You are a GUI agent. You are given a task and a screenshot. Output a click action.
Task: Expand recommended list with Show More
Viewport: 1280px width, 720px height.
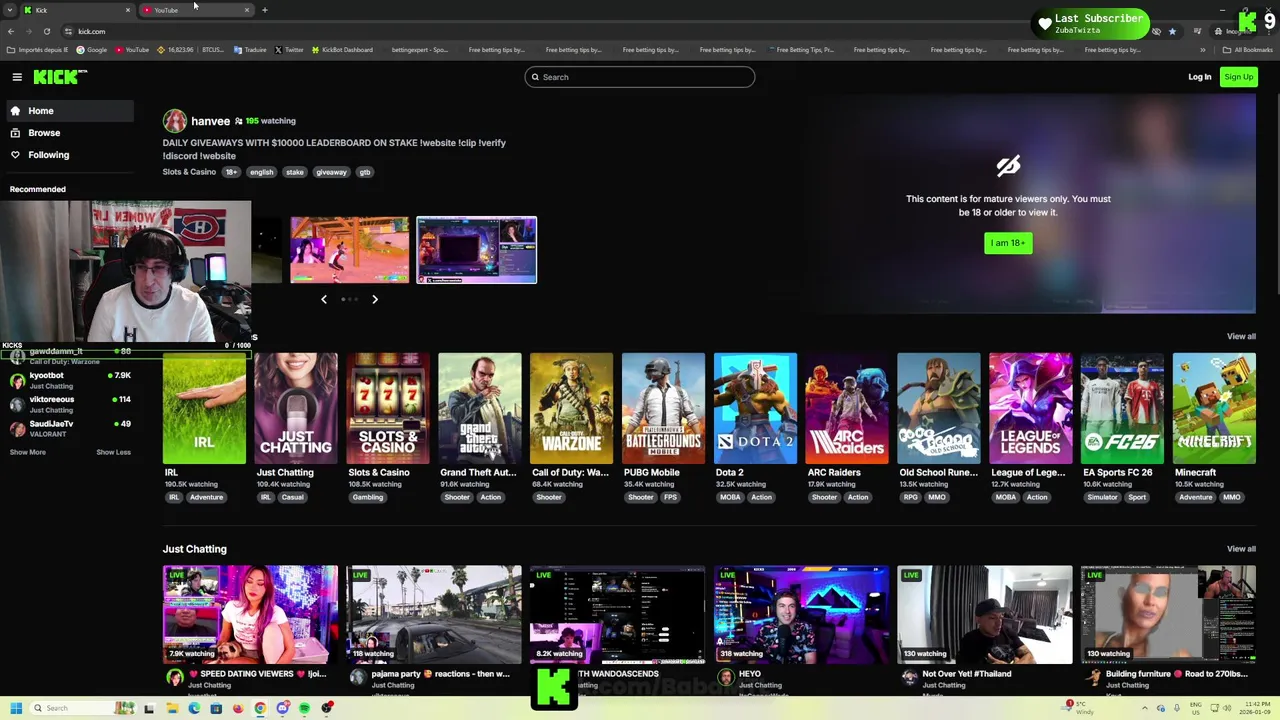click(x=28, y=452)
